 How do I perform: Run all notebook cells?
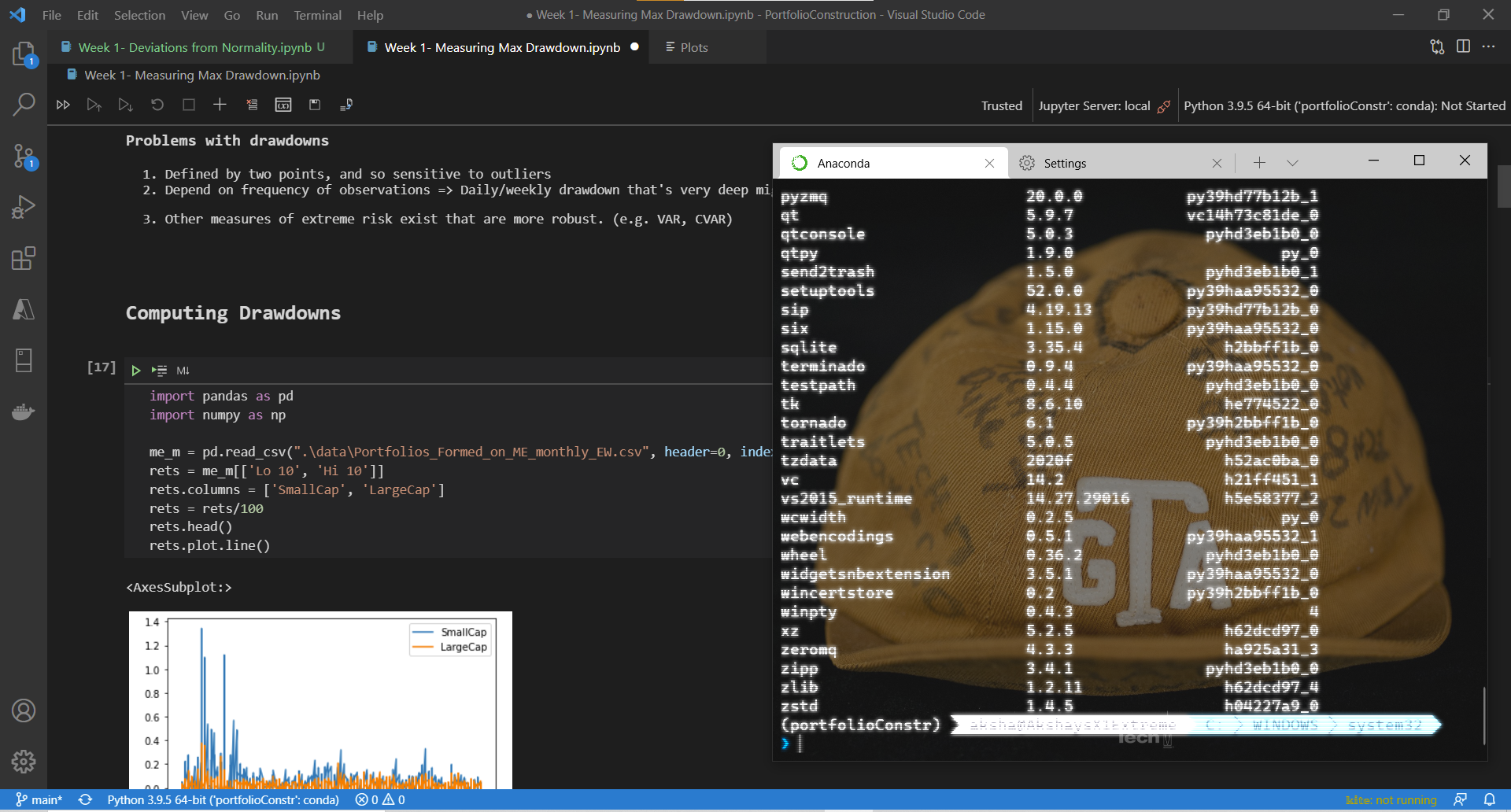coord(63,104)
